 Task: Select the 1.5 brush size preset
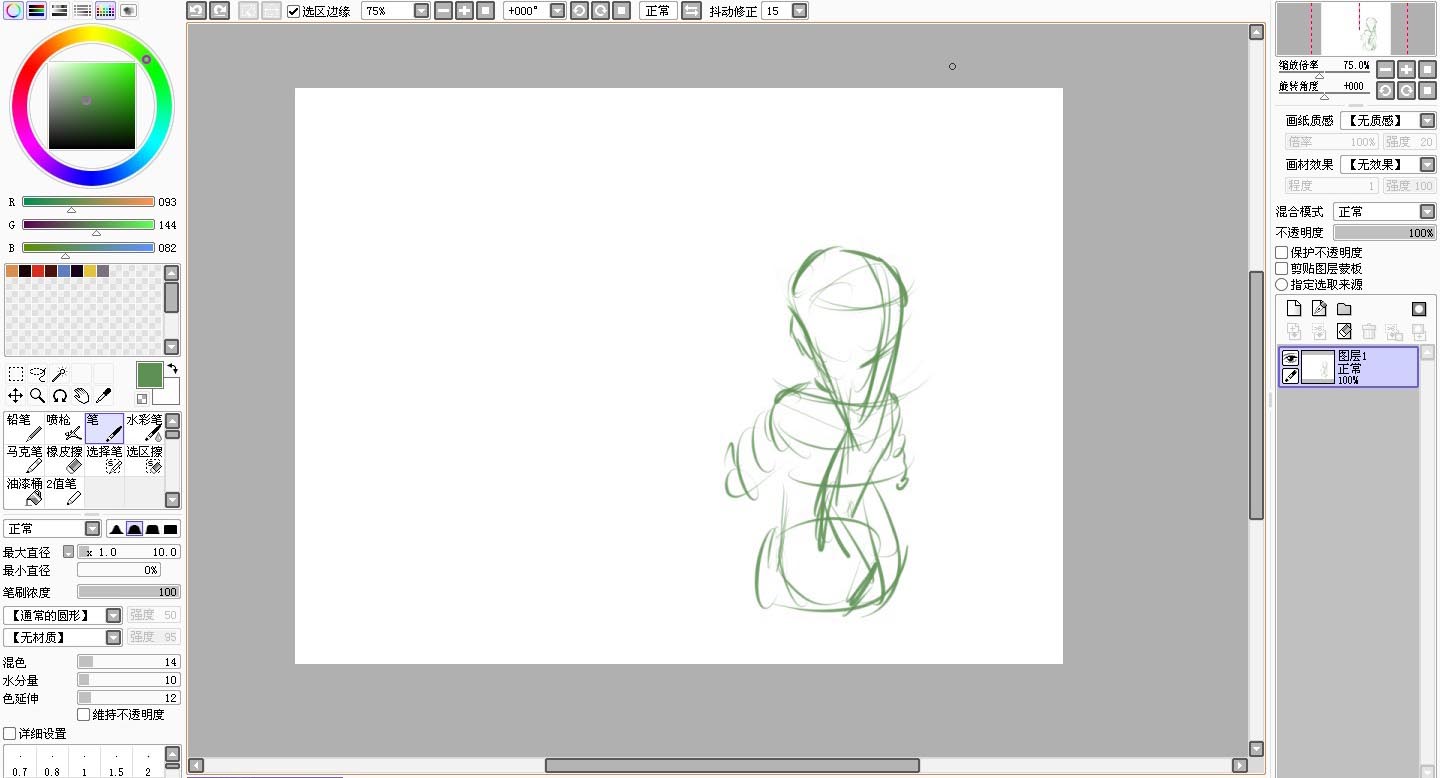[x=116, y=762]
